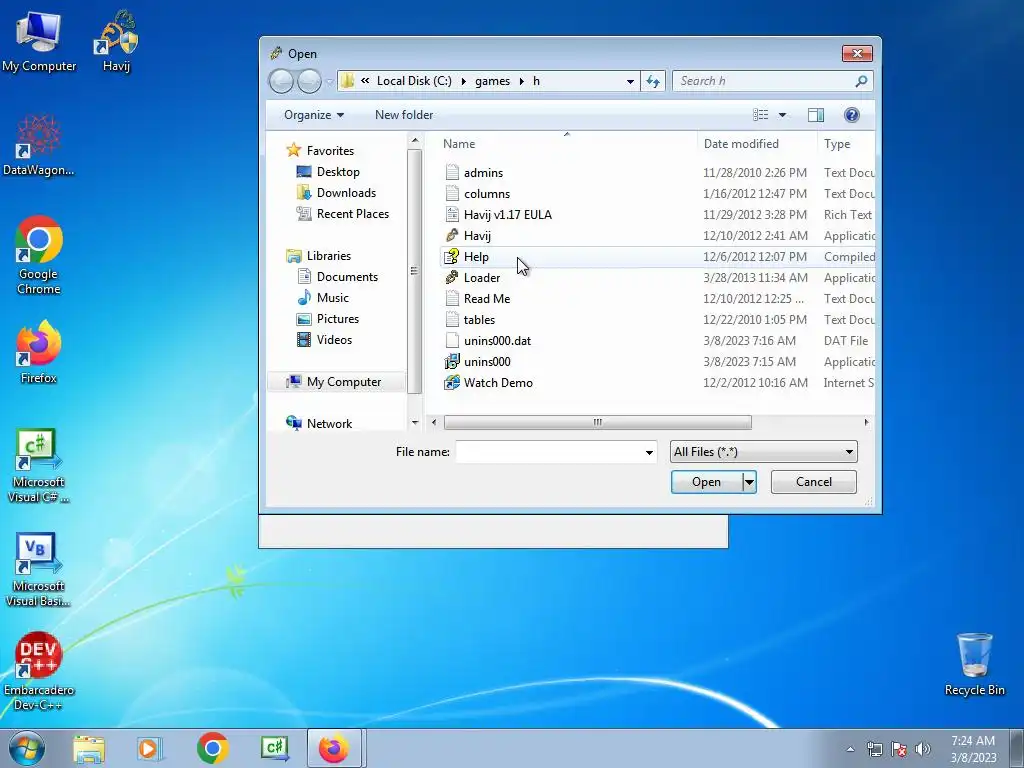The width and height of the screenshot is (1024, 768).
Task: Select the columns text file
Action: 477,193
